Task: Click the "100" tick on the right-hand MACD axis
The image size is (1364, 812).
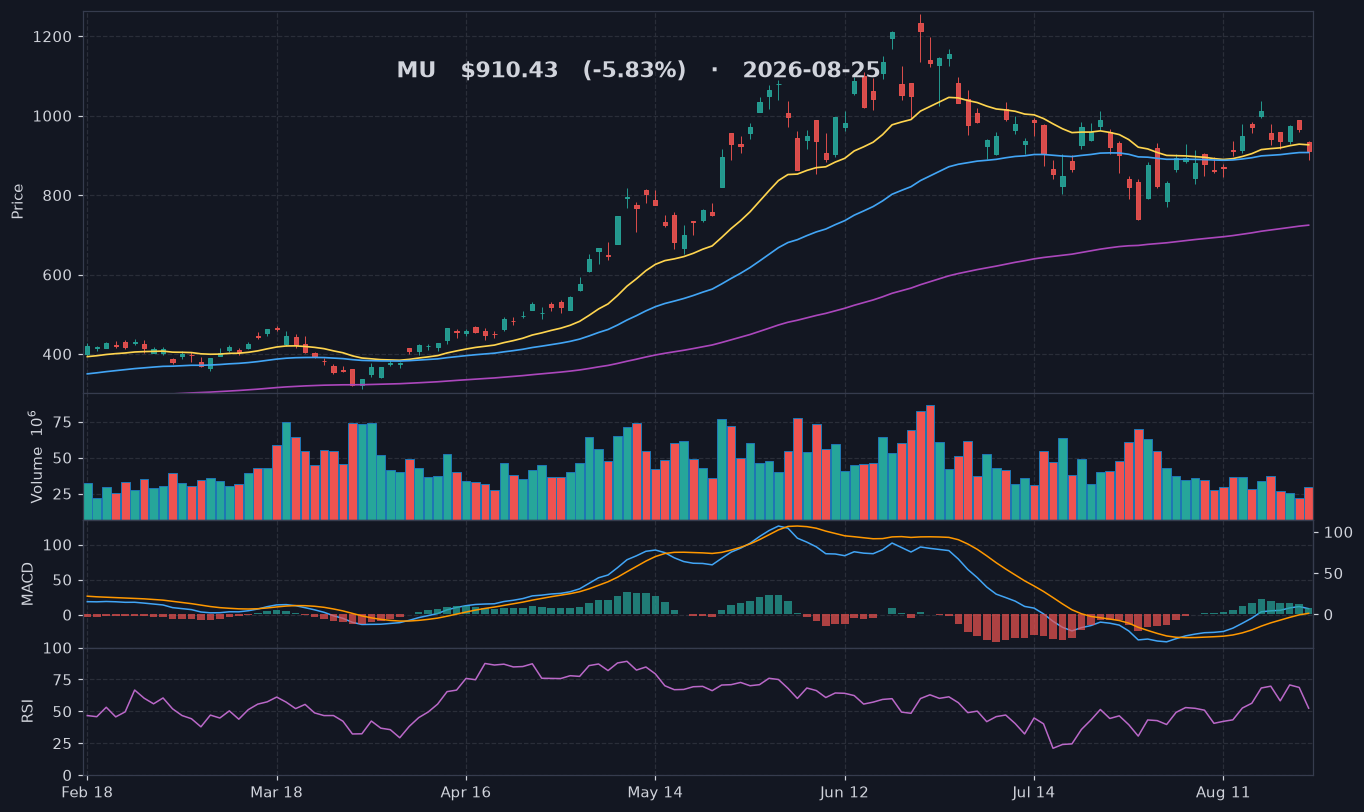Action: click(1339, 533)
